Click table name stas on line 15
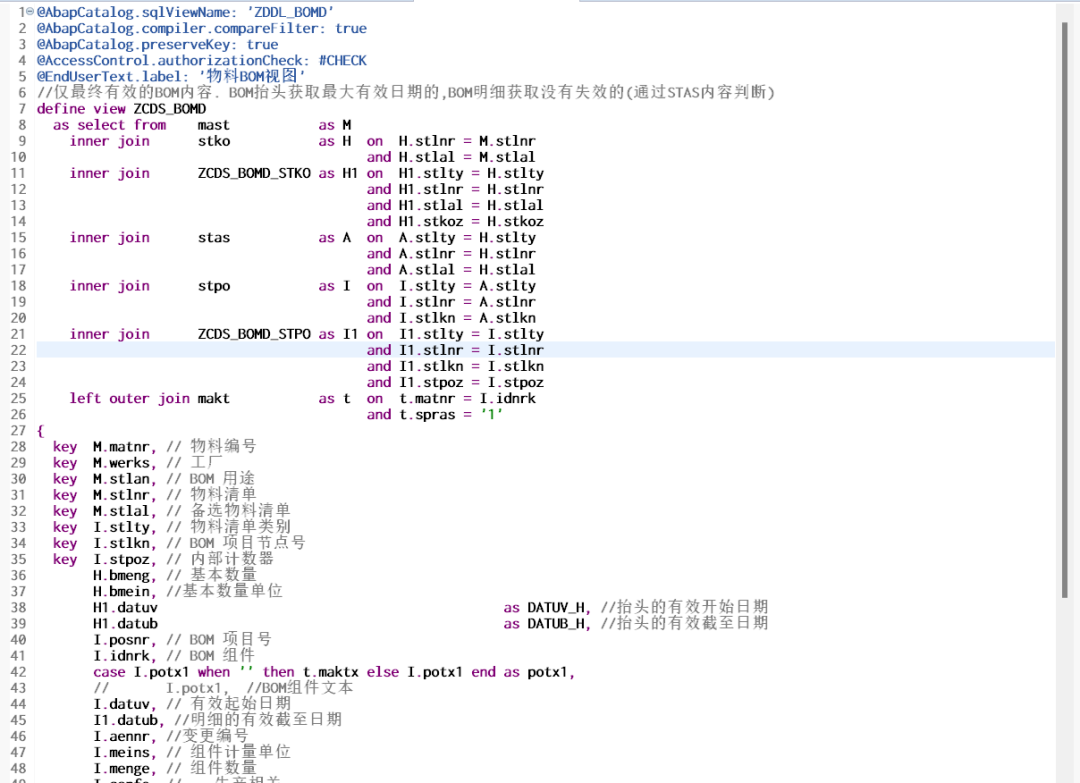Image resolution: width=1080 pixels, height=783 pixels. [x=214, y=238]
